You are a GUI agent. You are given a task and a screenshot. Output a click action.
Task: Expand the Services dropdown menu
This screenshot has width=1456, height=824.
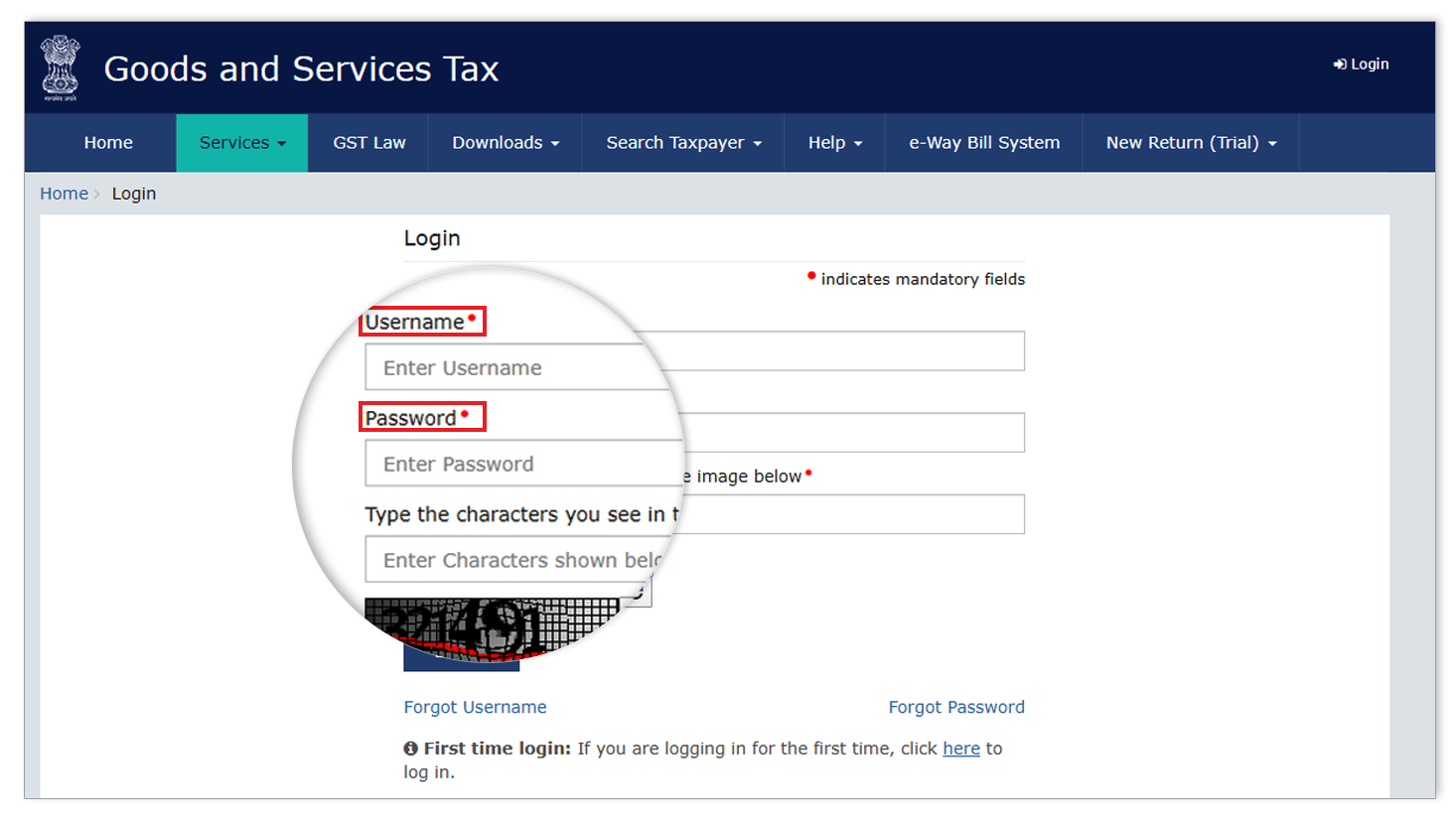pos(242,143)
